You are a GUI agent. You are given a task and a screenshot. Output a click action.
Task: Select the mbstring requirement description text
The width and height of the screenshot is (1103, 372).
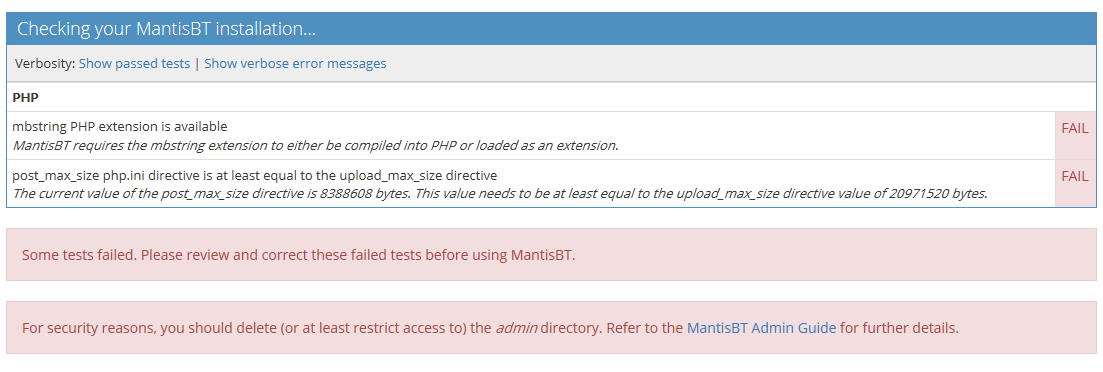tap(316, 146)
